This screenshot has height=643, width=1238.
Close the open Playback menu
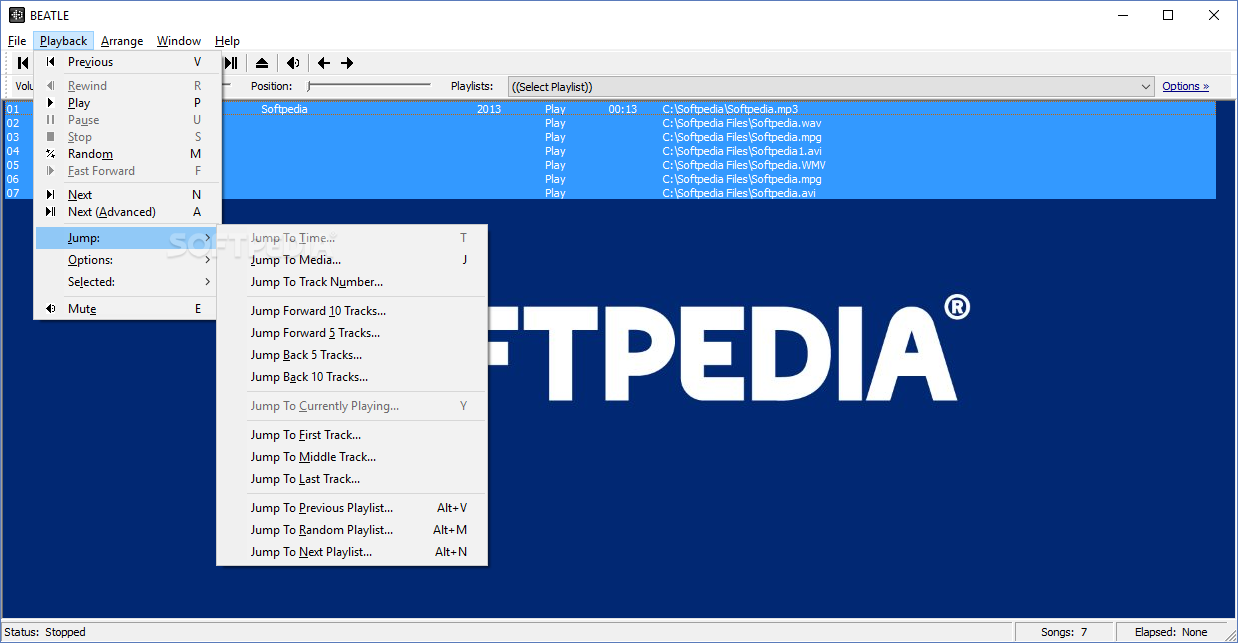64,41
